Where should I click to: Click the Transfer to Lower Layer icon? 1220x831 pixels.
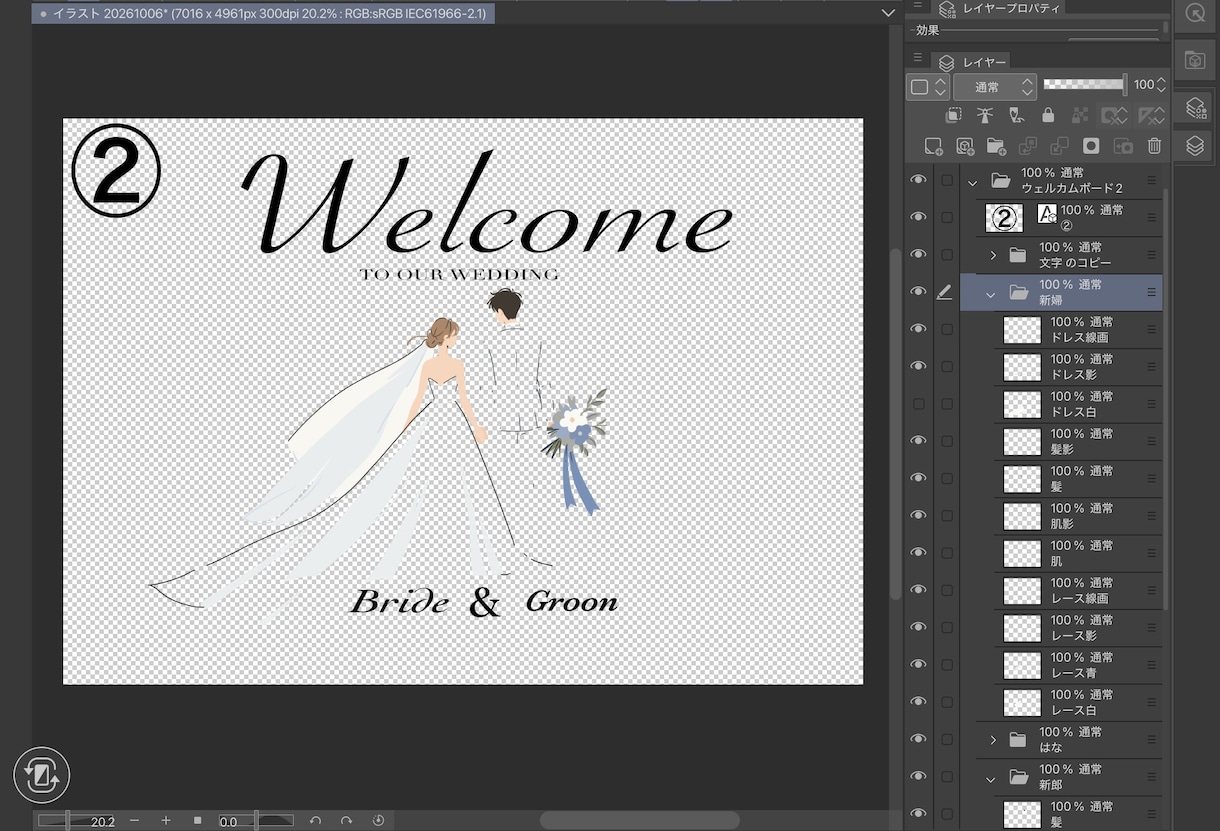(1028, 146)
